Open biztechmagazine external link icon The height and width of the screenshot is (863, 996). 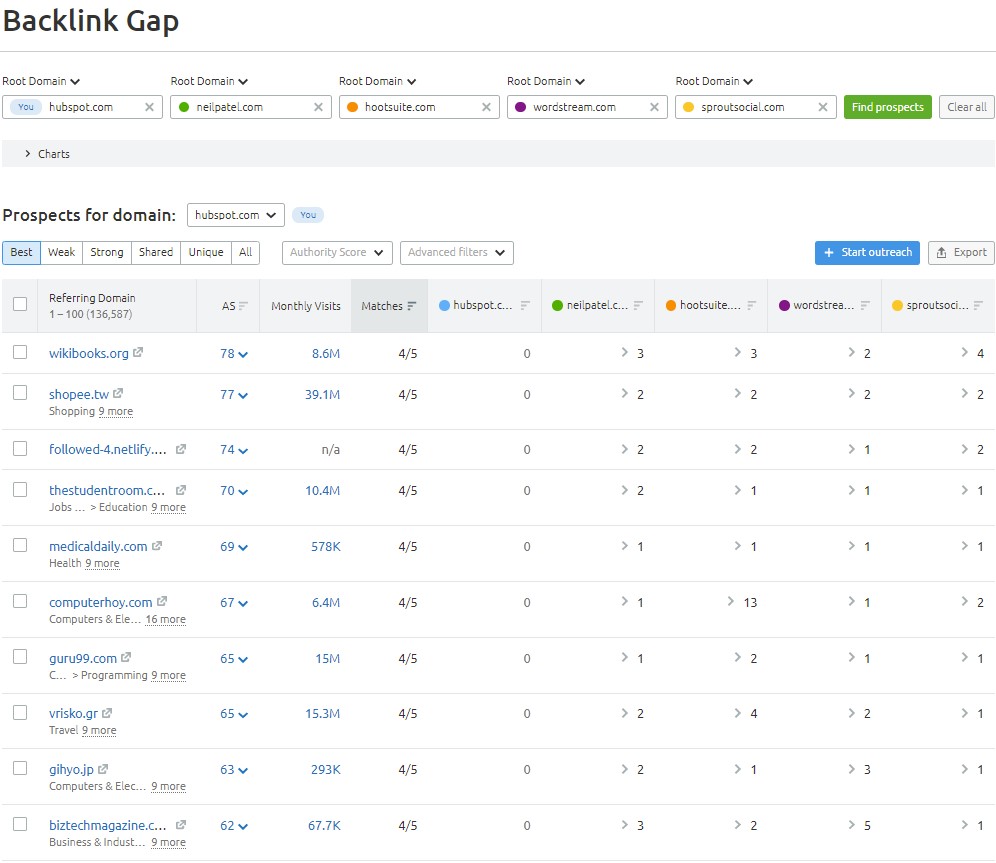[x=180, y=824]
